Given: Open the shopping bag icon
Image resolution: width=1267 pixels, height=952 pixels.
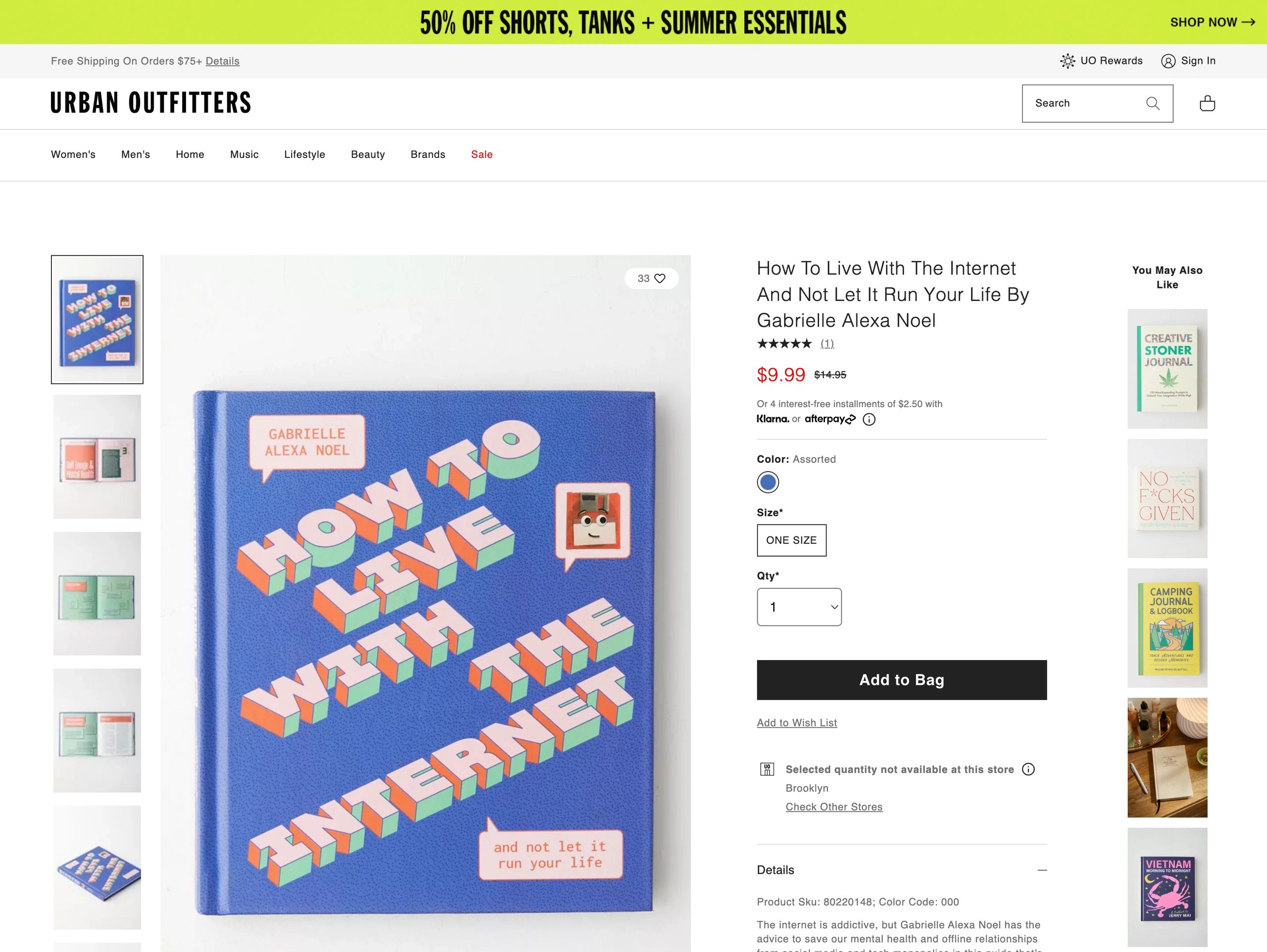Looking at the screenshot, I should 1208,103.
